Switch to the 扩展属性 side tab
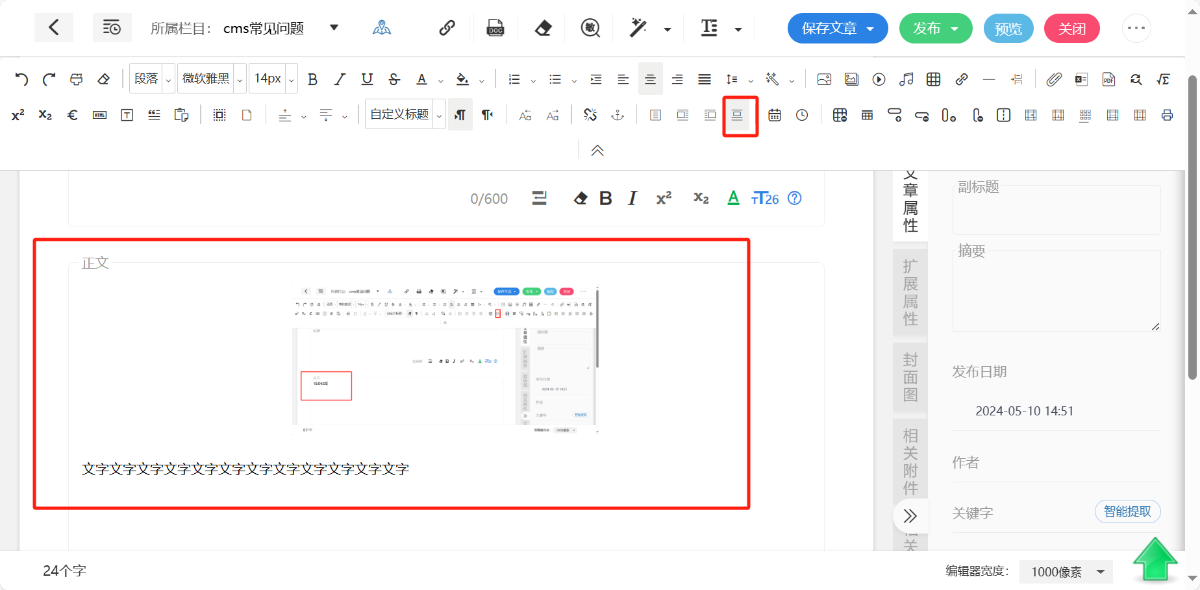Screen dimensions: 1200x590 click(910, 292)
